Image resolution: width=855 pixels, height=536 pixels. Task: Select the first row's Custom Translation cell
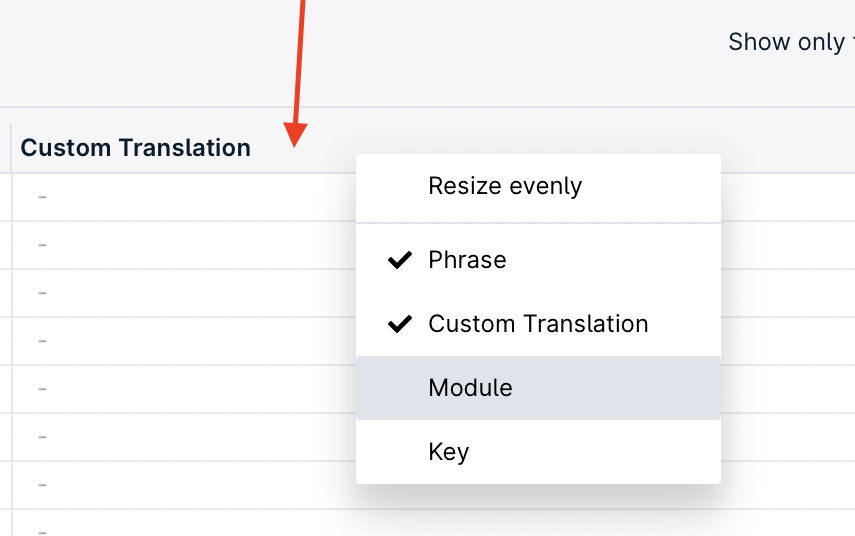[43, 197]
